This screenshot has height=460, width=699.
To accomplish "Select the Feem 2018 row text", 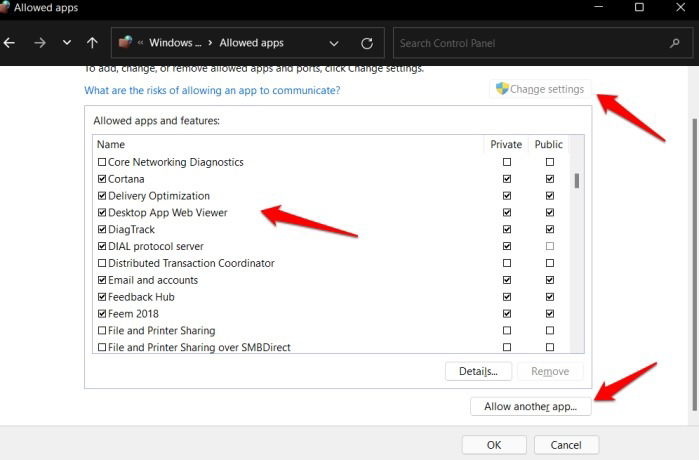I will point(133,314).
